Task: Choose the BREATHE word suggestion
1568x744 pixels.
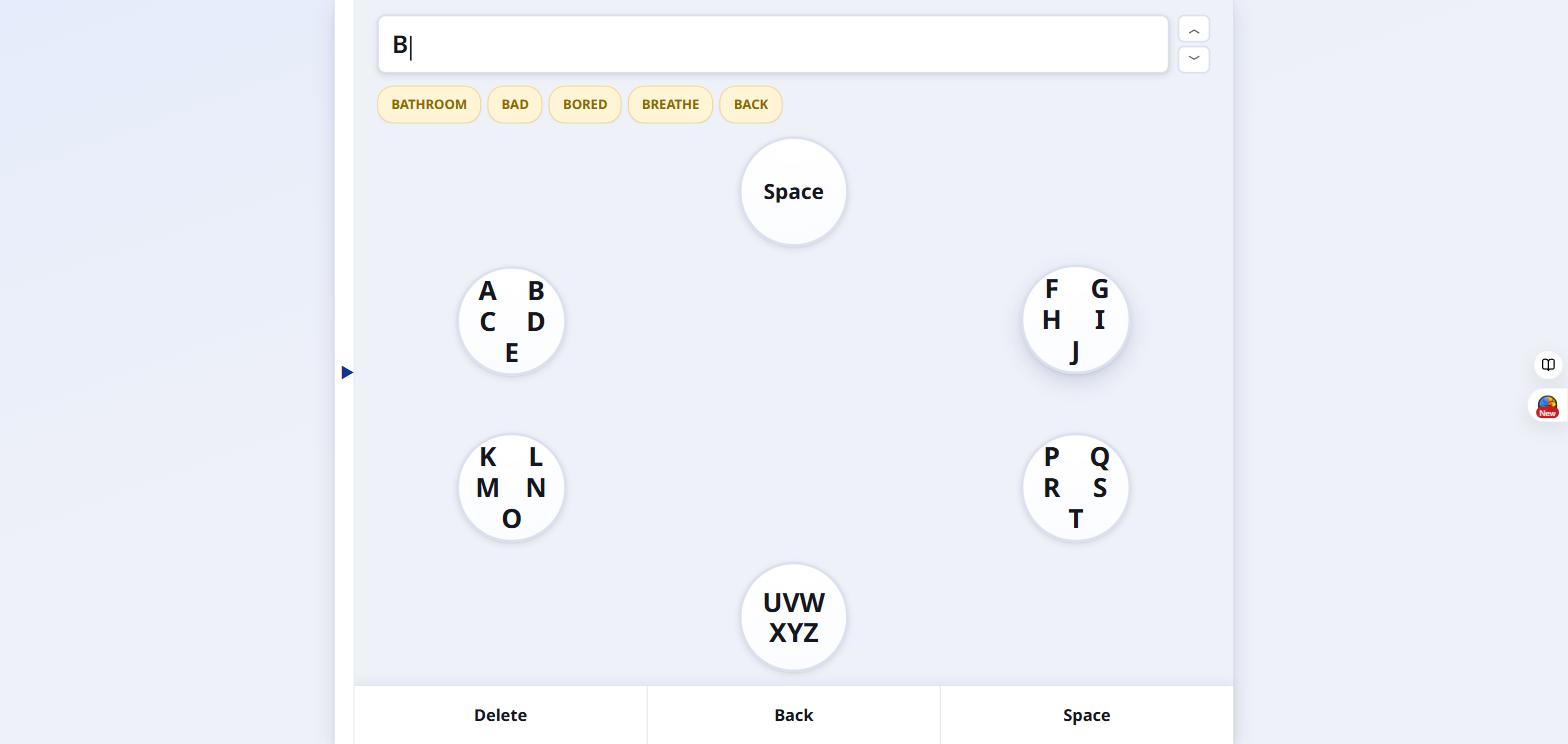Action: [670, 104]
